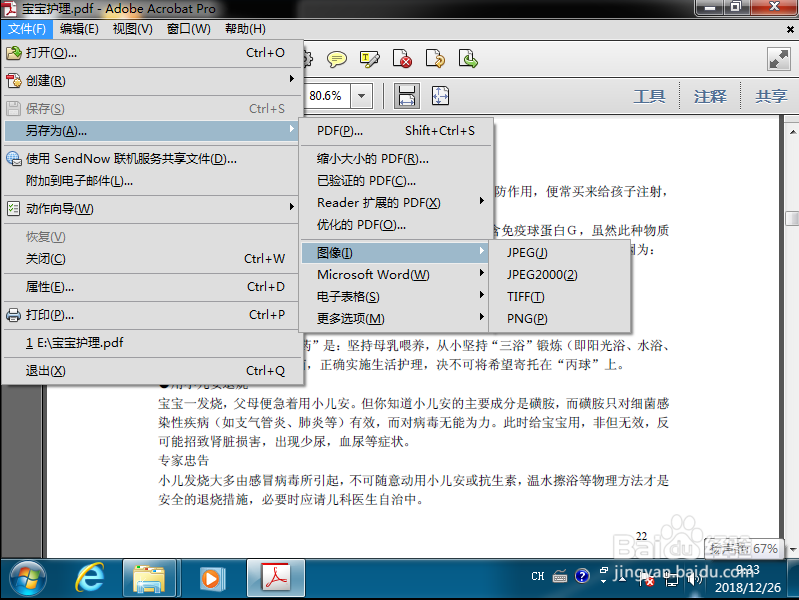Choose 附加到电子邮件(L)...
Viewport: 799px width, 600px height.
pos(152,181)
